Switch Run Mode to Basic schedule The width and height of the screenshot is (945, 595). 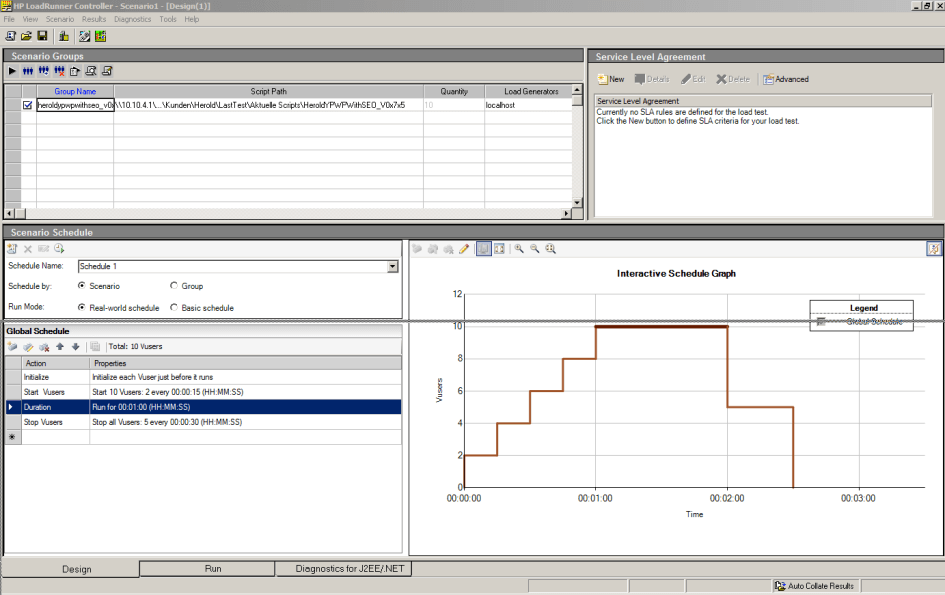tap(173, 307)
